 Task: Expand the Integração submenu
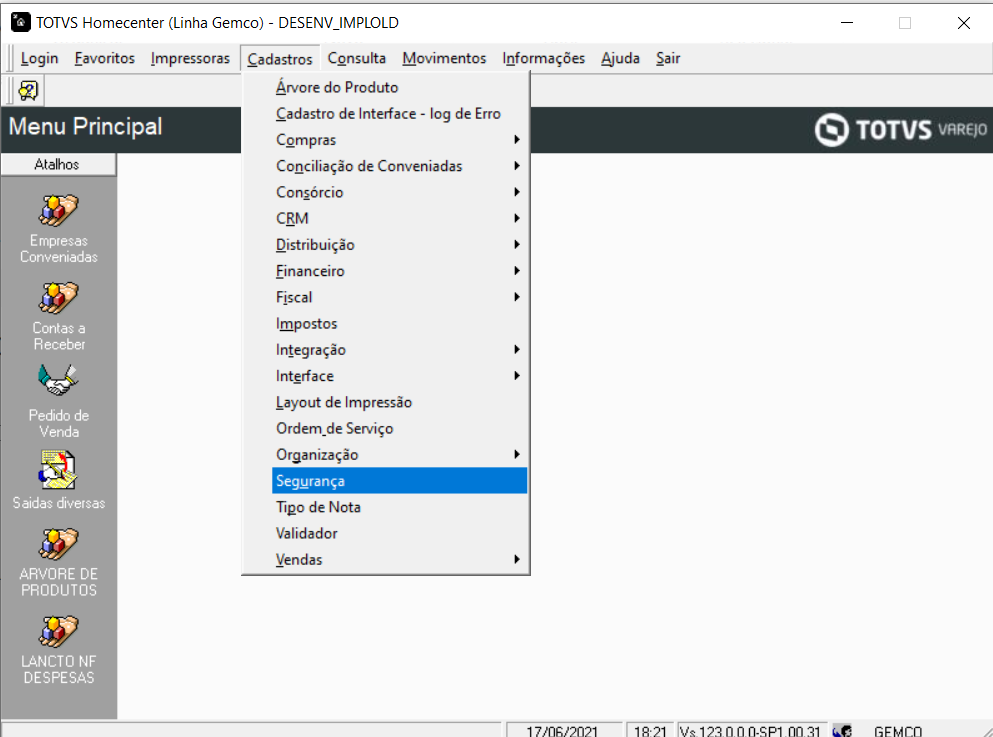[x=400, y=350]
